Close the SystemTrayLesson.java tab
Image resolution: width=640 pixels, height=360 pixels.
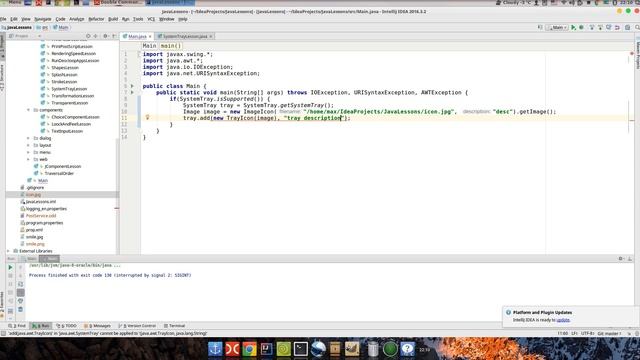(x=211, y=36)
